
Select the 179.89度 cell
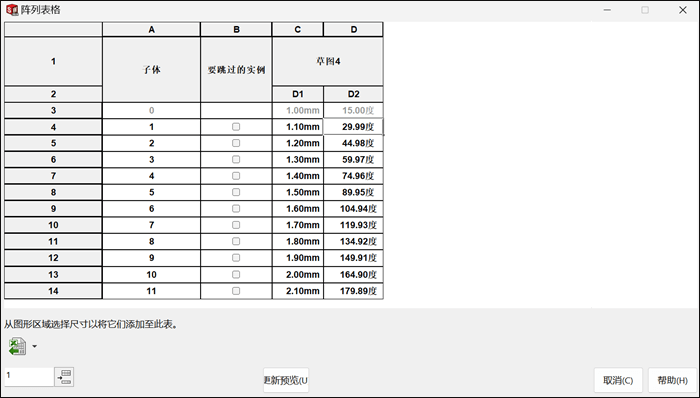[353, 291]
